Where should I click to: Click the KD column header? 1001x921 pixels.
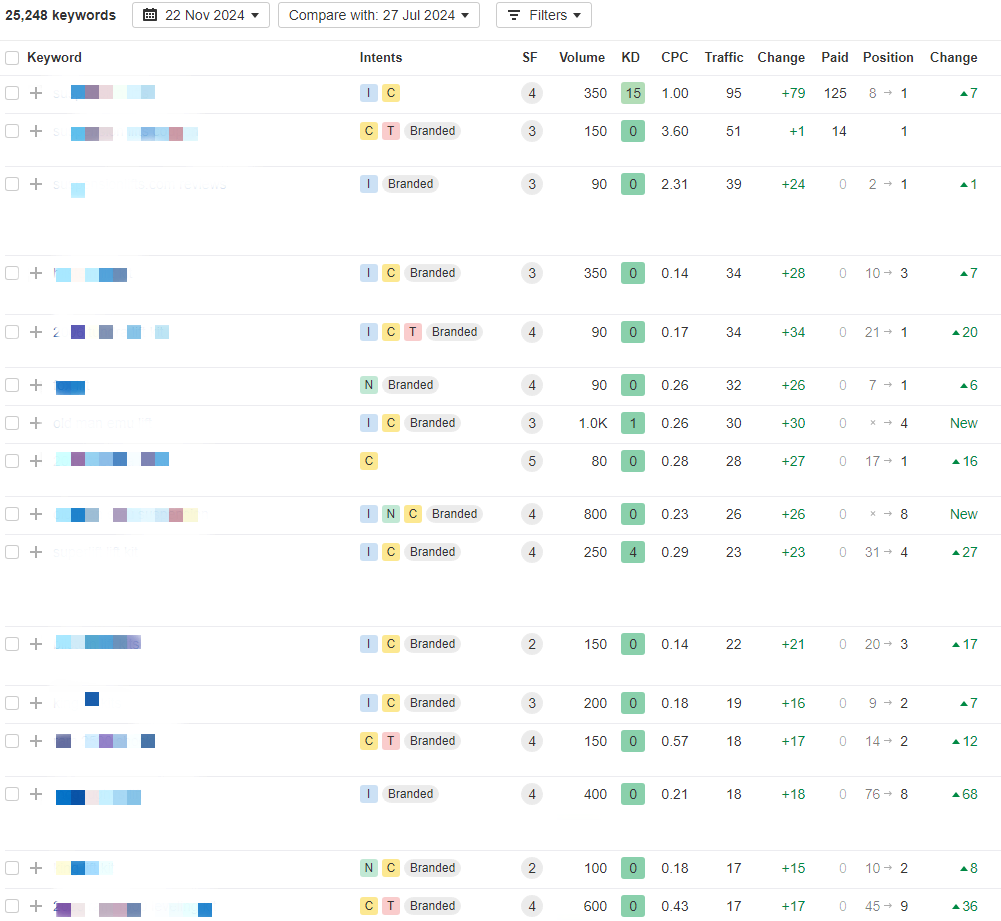click(x=631, y=58)
